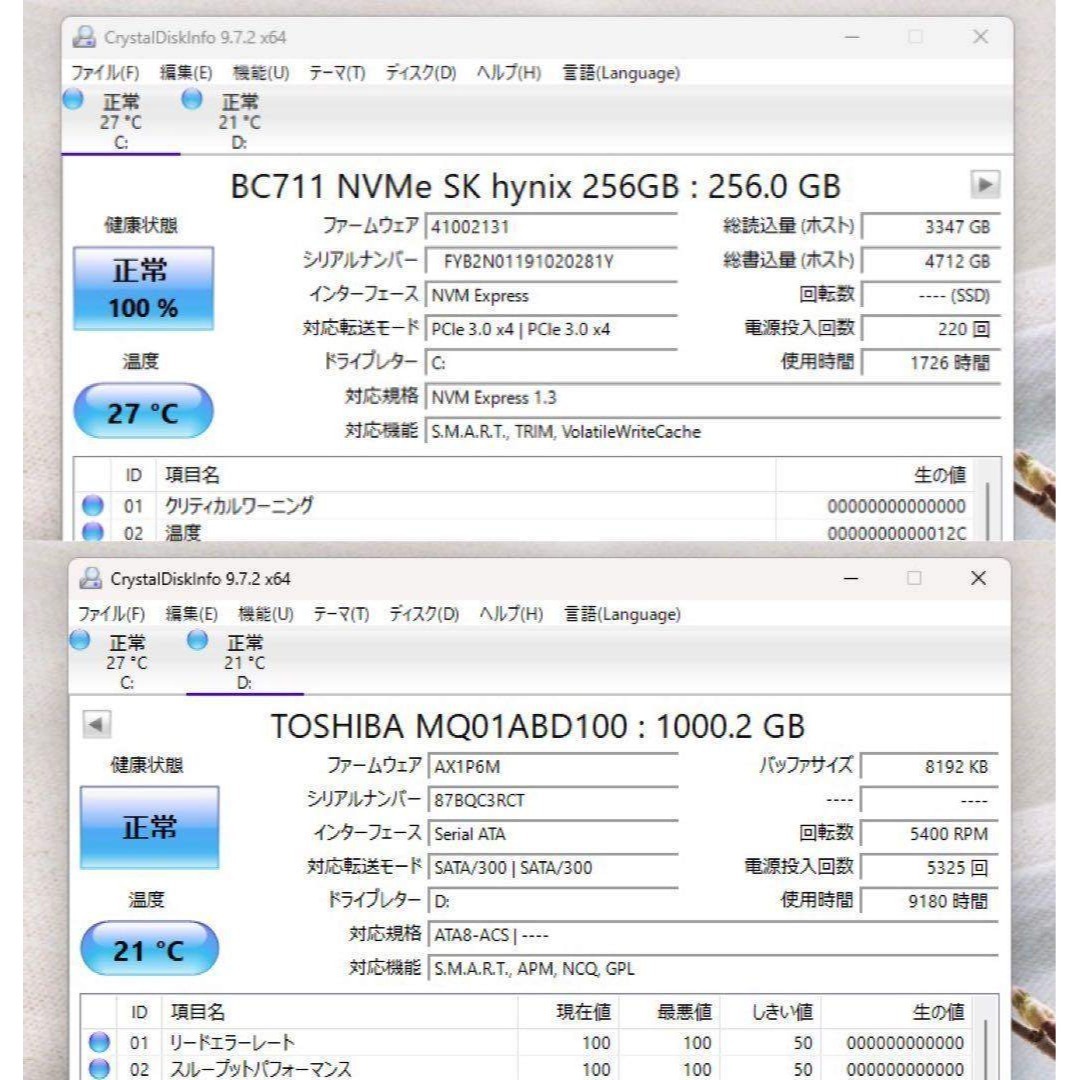
Task: Click the status dot beside 温度 attribute row
Action: pos(92,531)
